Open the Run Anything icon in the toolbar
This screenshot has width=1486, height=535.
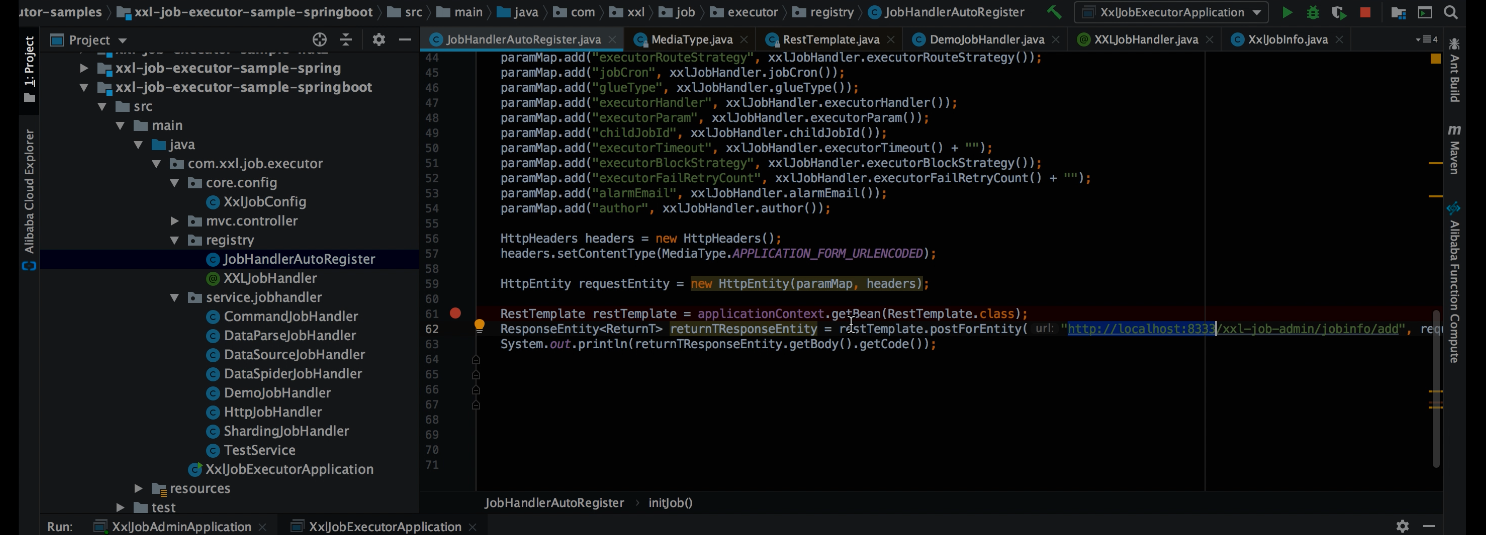(1423, 13)
